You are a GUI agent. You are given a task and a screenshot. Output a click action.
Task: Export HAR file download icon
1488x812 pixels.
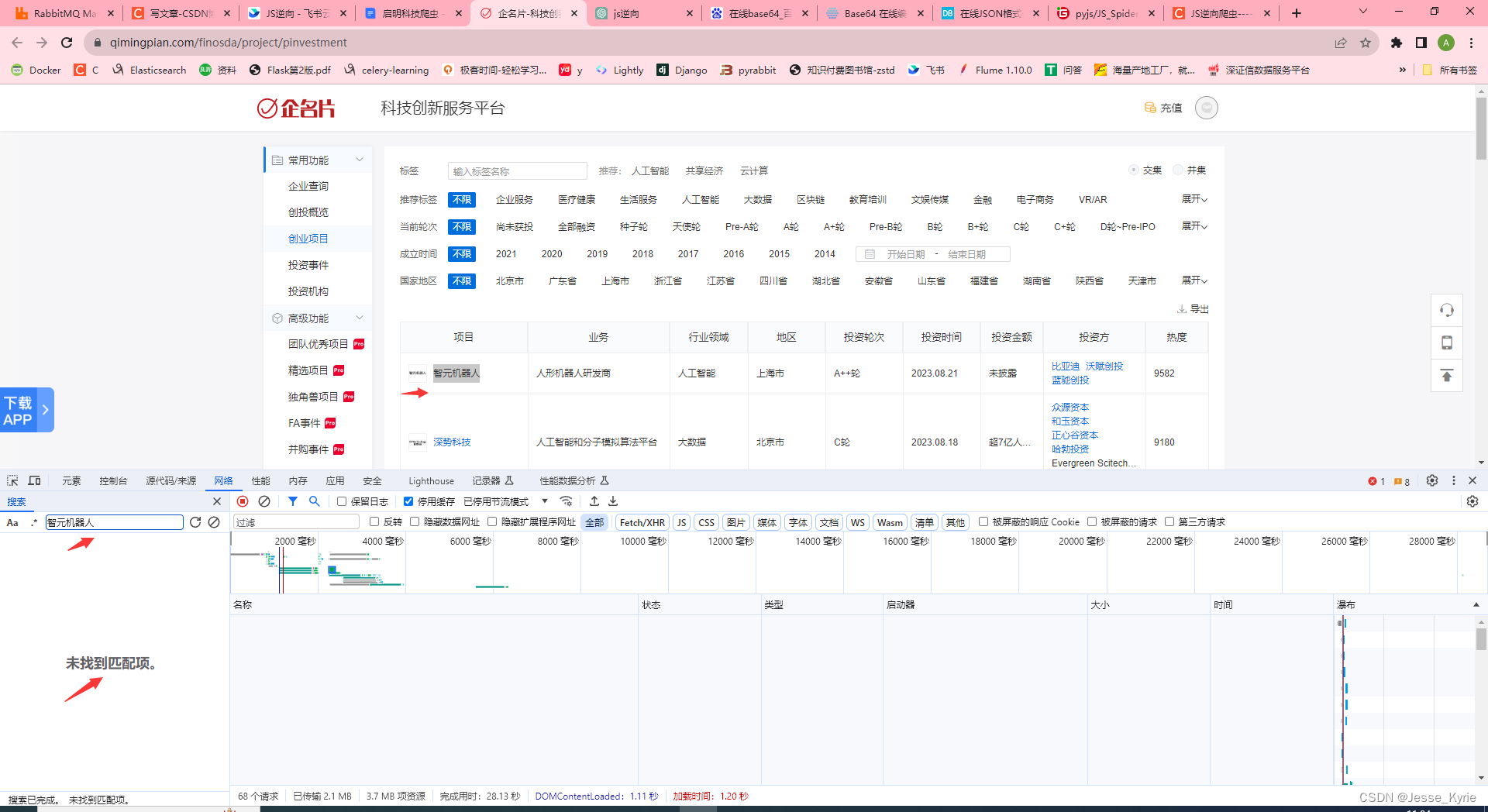click(613, 501)
